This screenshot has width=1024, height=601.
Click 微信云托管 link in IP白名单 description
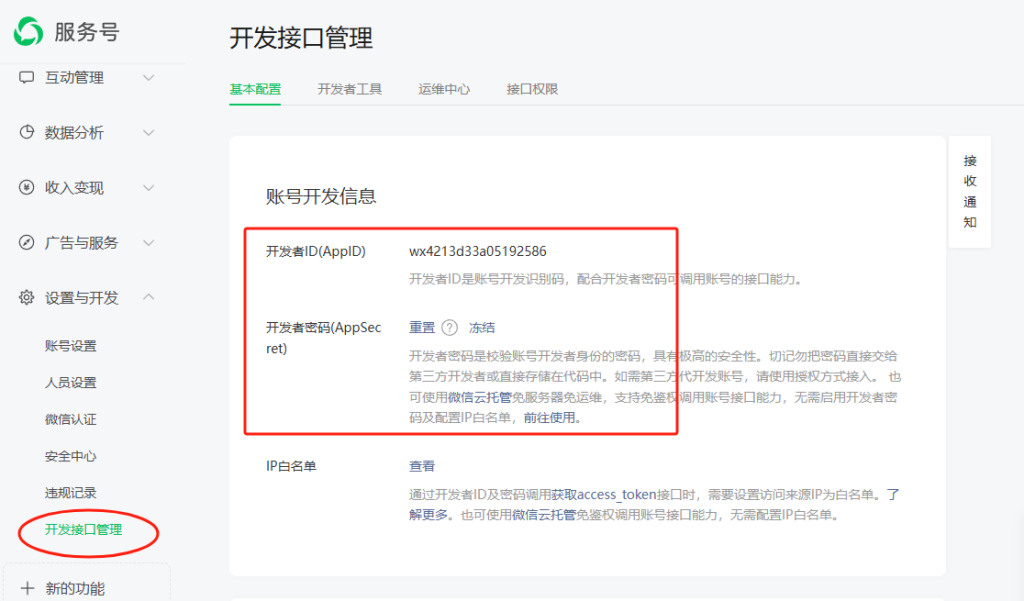pos(544,515)
